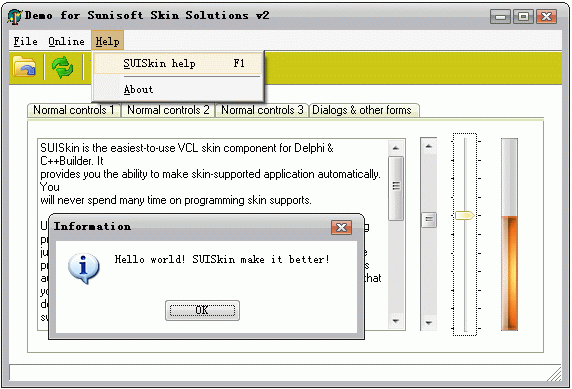Click the vertical trackbar yellow thumb
The height and width of the screenshot is (389, 572).
[x=464, y=215]
